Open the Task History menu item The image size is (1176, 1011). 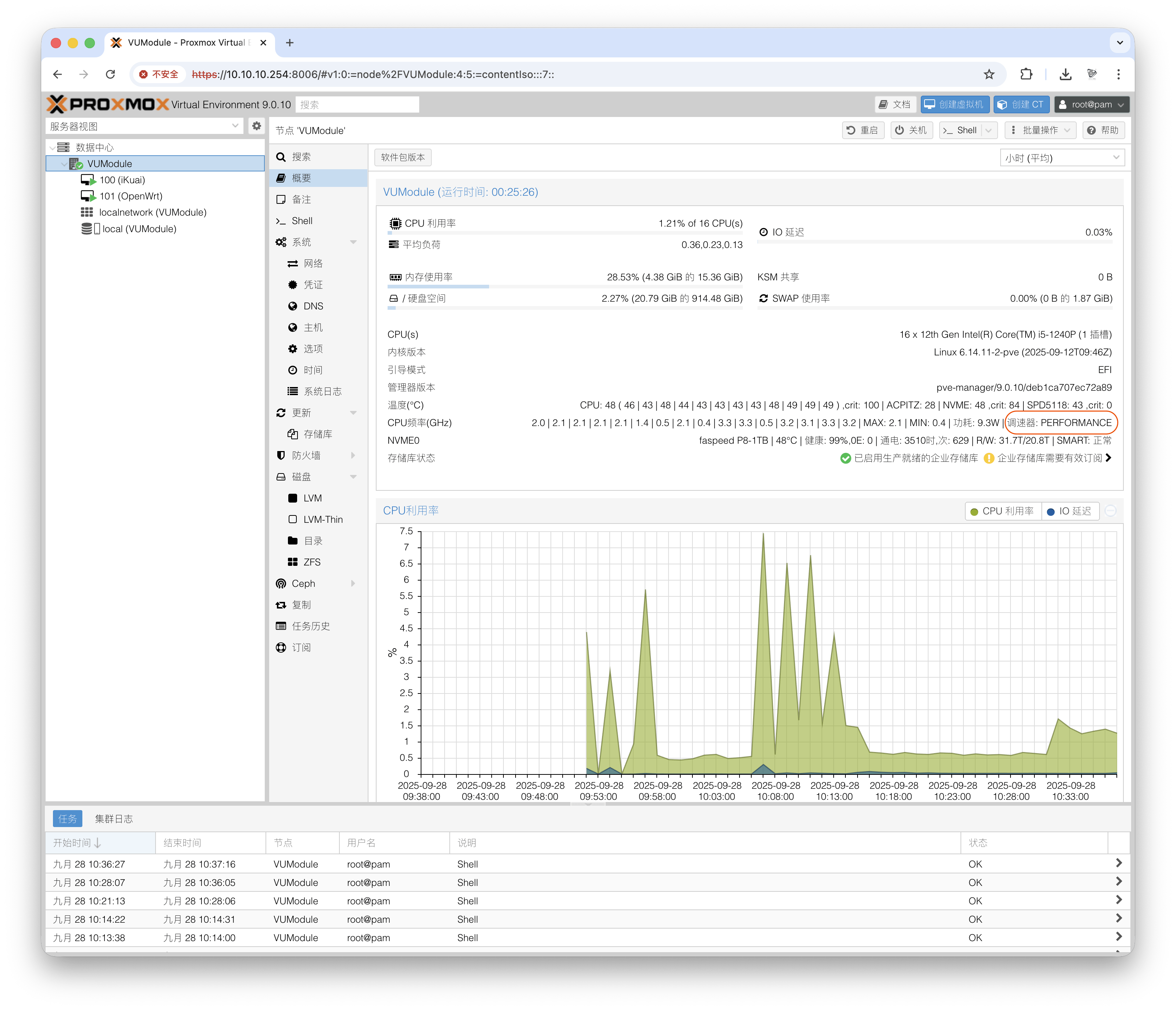310,626
